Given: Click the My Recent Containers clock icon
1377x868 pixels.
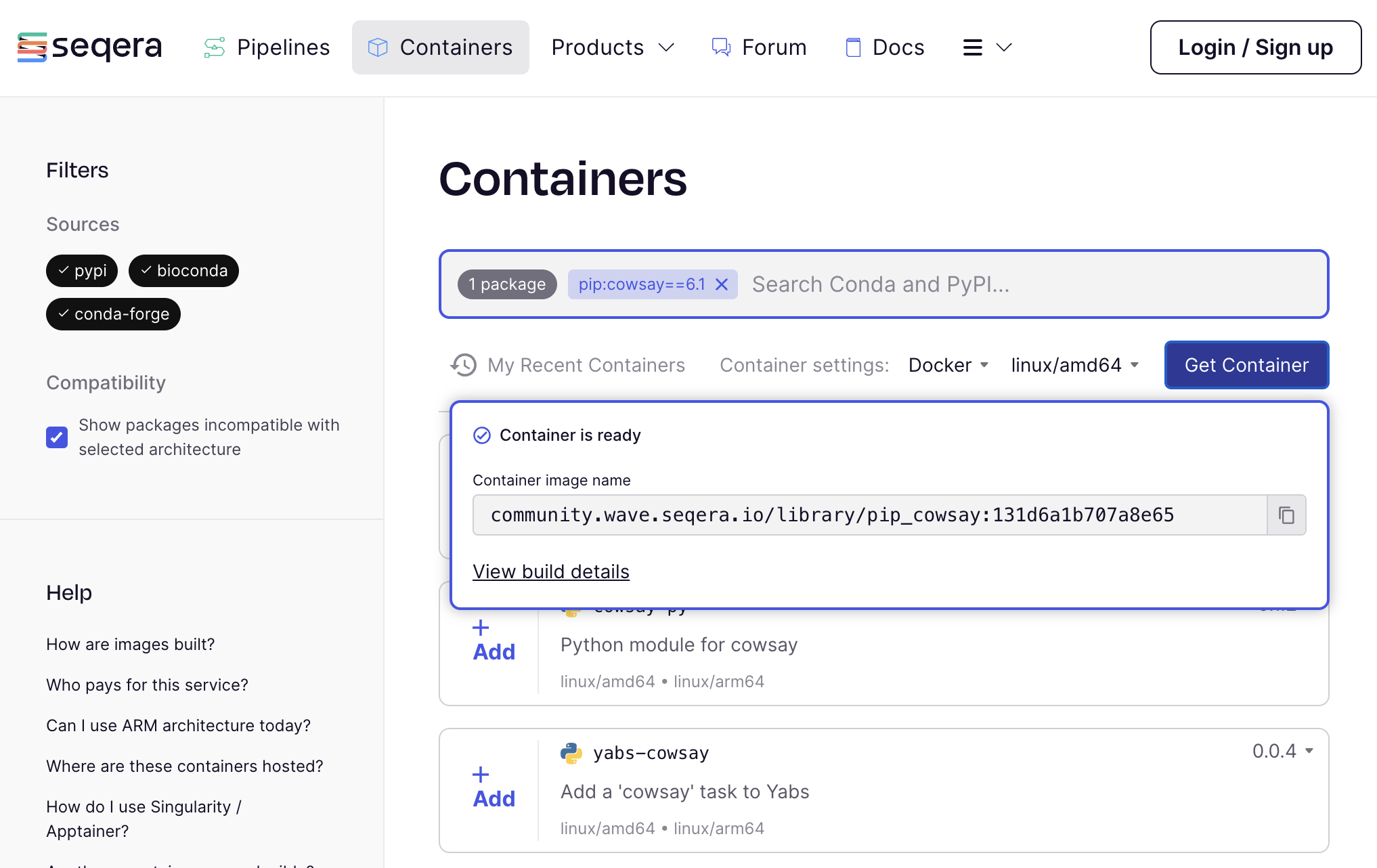Looking at the screenshot, I should click(x=464, y=364).
